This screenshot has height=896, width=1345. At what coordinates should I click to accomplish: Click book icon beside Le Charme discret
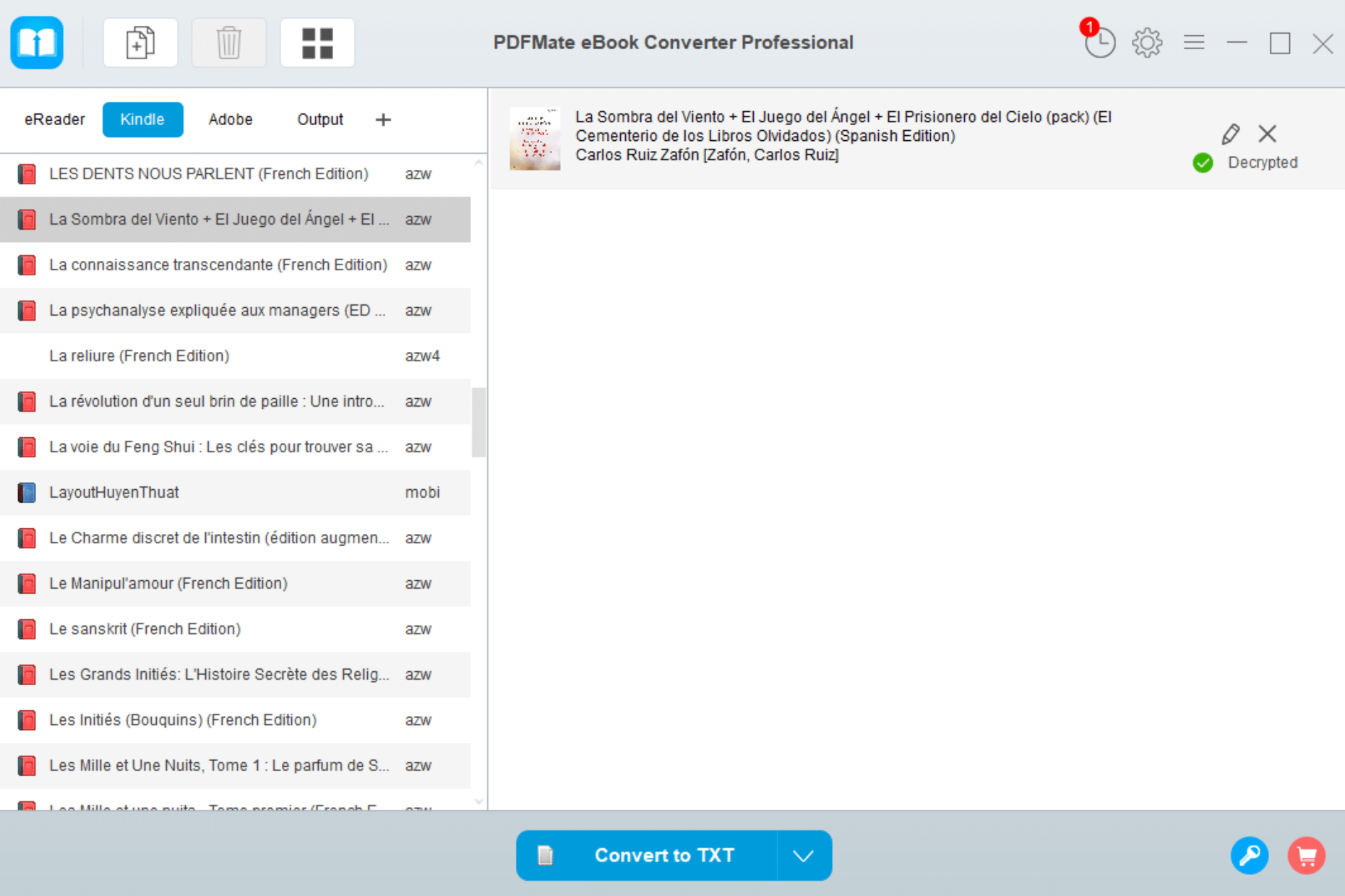tap(27, 538)
